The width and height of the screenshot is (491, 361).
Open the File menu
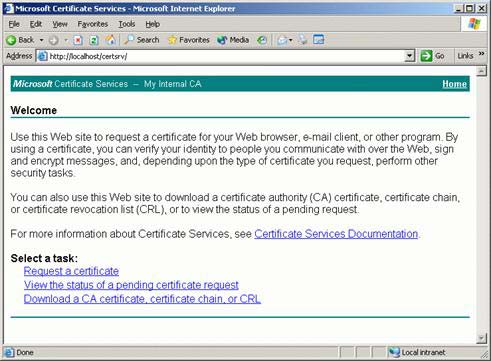point(14,24)
